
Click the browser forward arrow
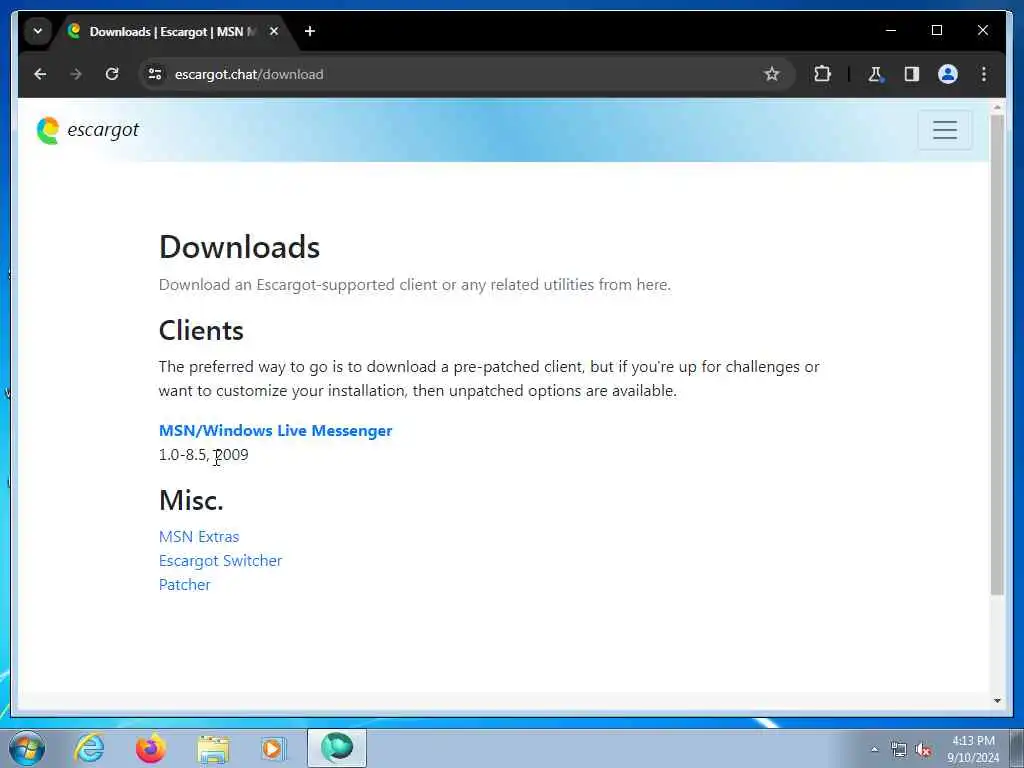76,74
